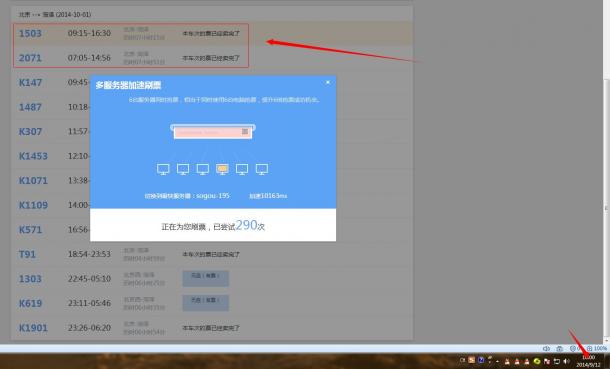Open the system volume speaker icon

pos(566,361)
